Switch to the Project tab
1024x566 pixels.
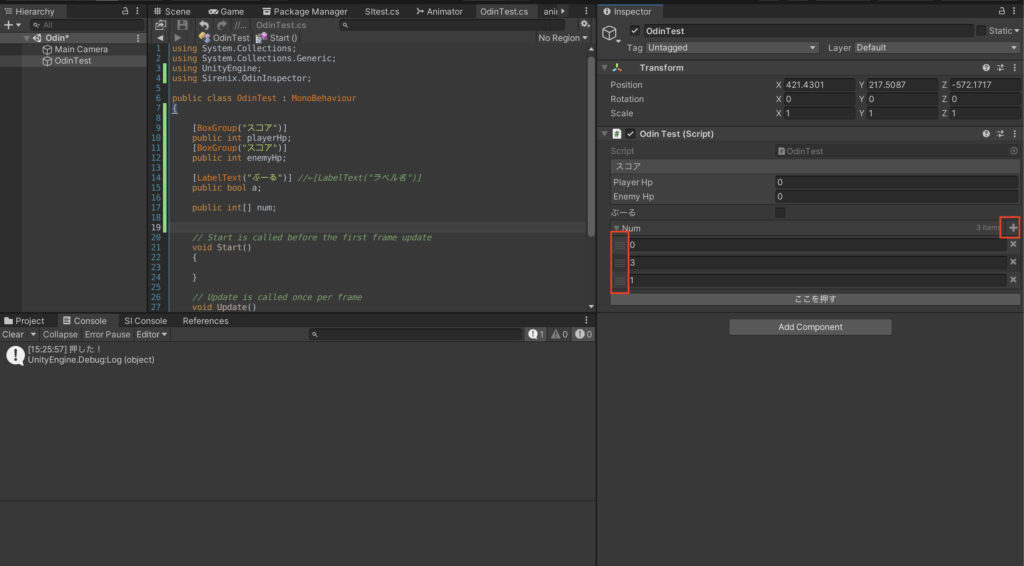click(x=24, y=321)
